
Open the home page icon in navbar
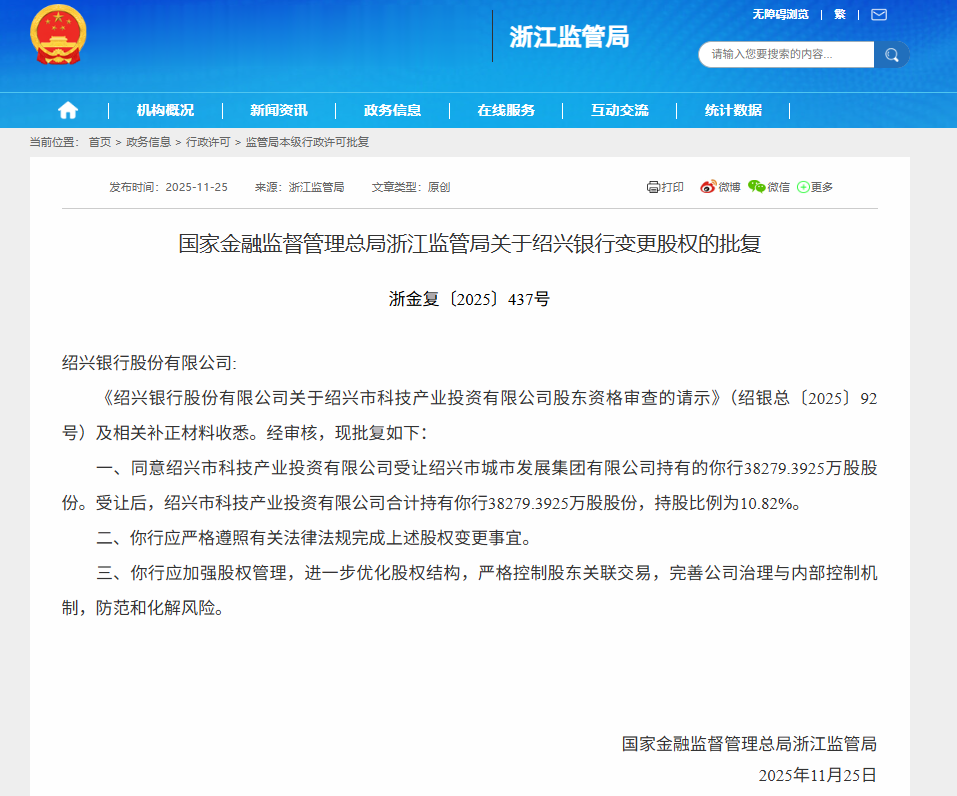point(68,110)
